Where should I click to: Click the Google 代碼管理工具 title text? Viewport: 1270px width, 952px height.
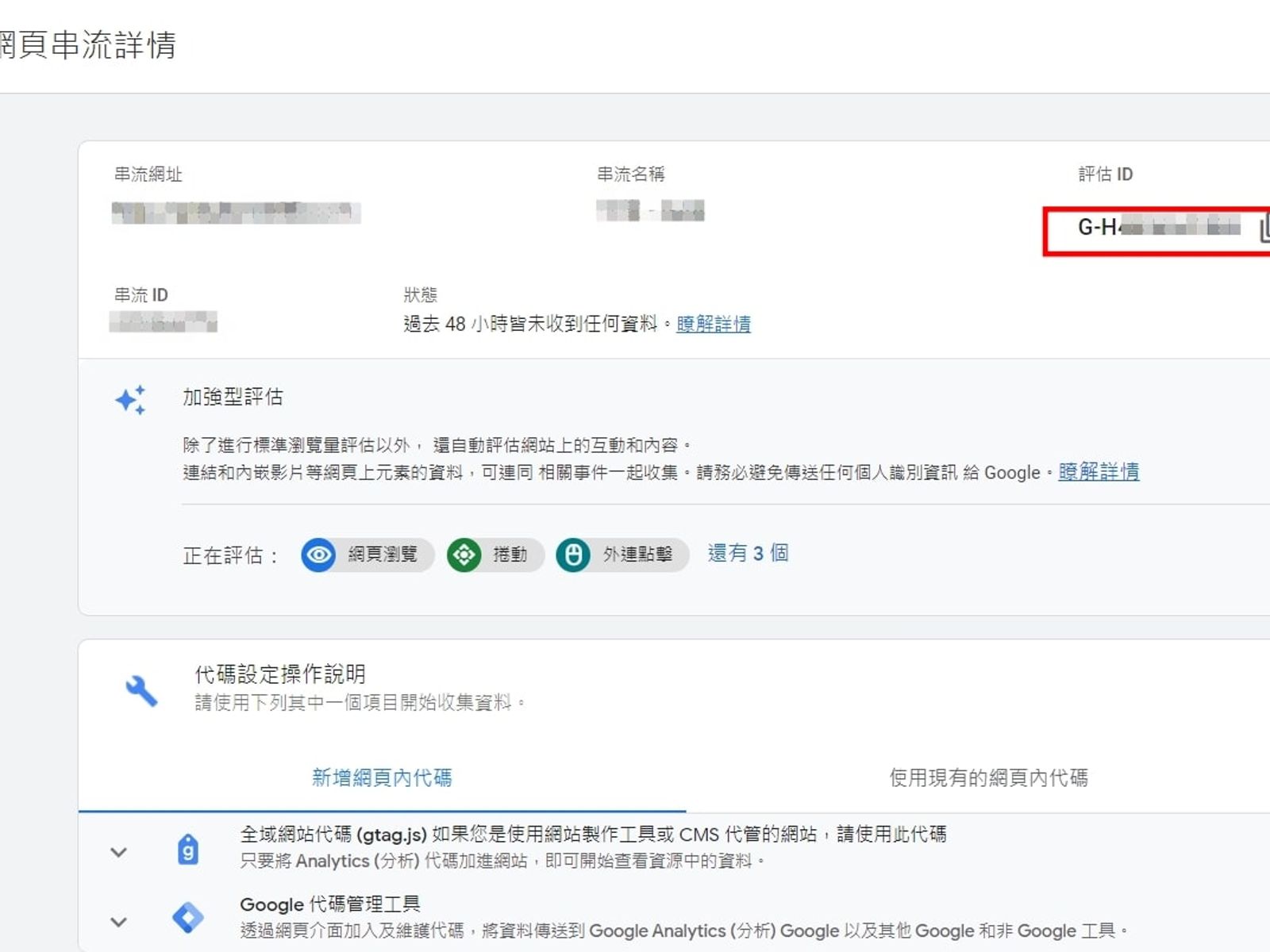pyautogui.click(x=330, y=904)
